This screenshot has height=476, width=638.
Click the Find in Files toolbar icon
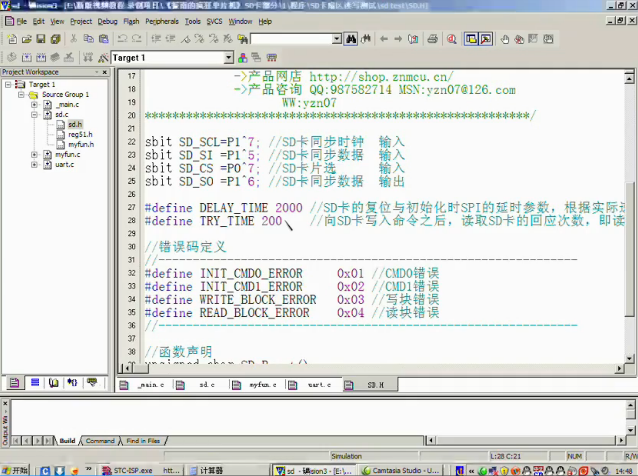coord(240,39)
